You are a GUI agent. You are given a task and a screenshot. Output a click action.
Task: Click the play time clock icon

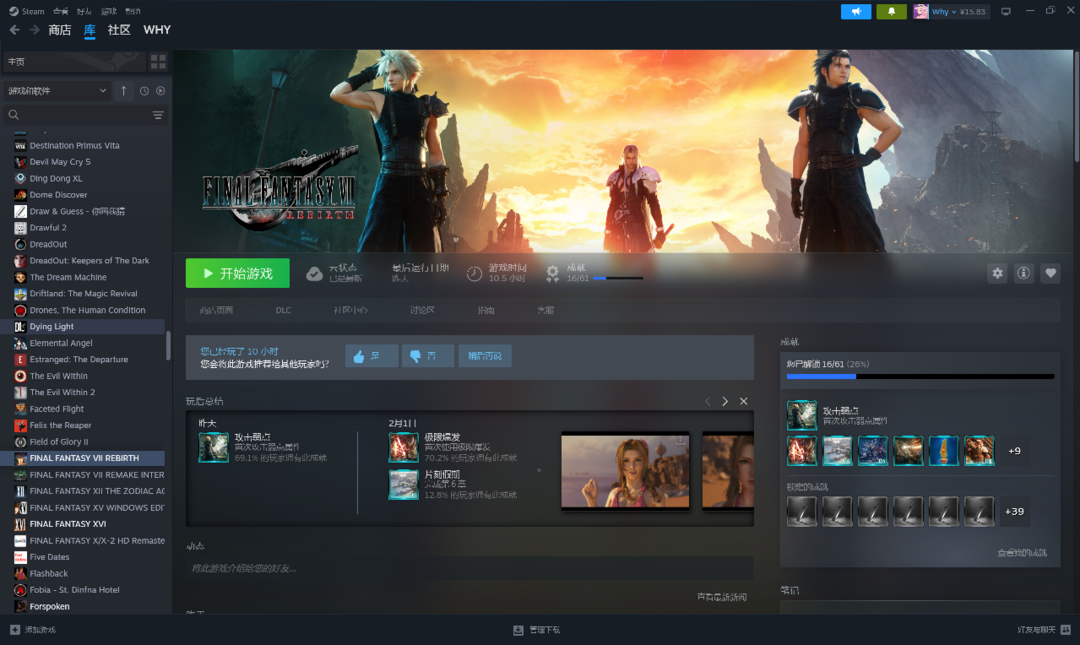pos(474,274)
